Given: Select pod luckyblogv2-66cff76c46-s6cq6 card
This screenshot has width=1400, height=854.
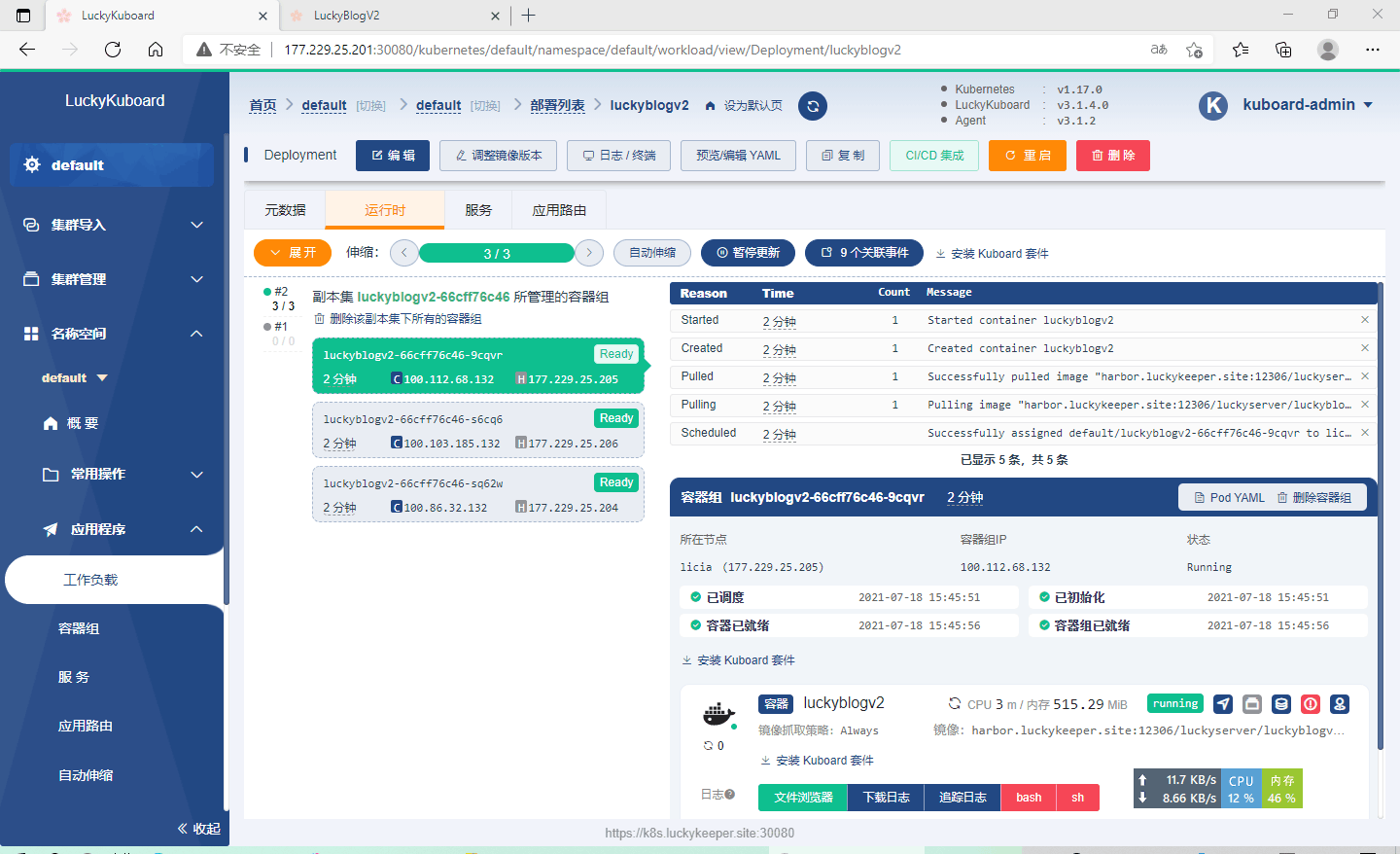Looking at the screenshot, I should point(477,431).
